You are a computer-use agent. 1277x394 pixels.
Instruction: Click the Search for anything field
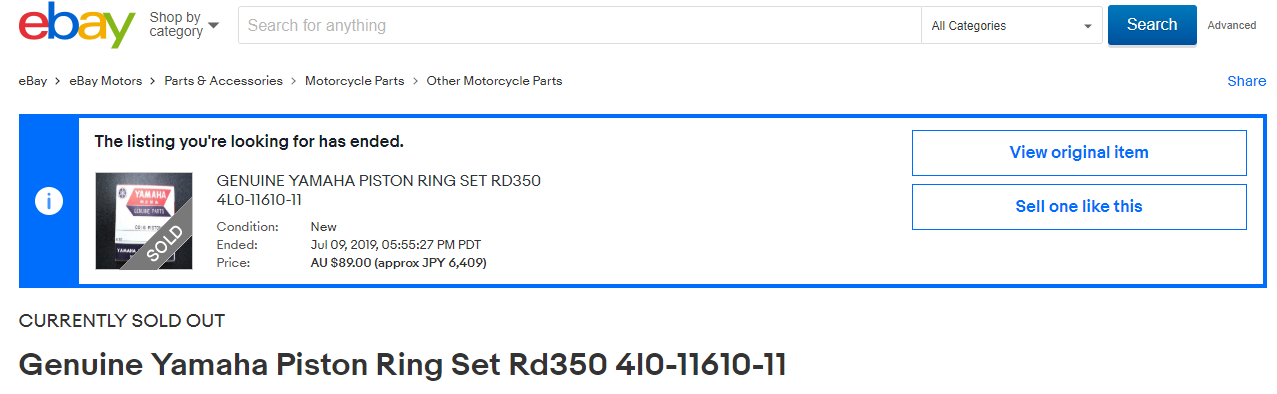click(x=579, y=26)
